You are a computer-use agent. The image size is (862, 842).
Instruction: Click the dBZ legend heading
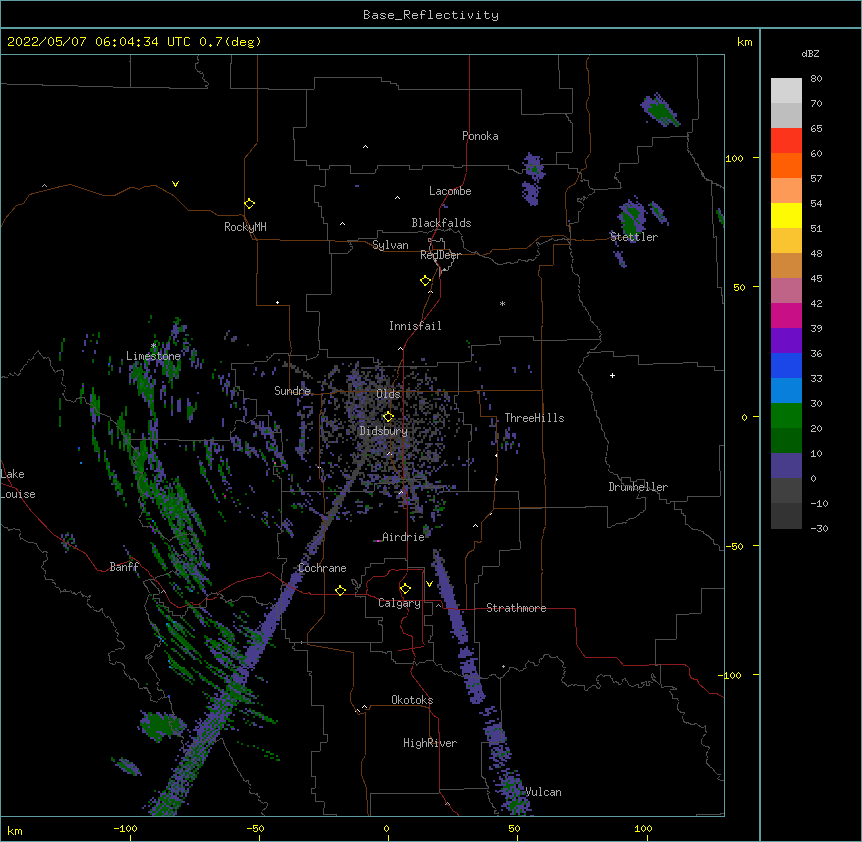810,53
